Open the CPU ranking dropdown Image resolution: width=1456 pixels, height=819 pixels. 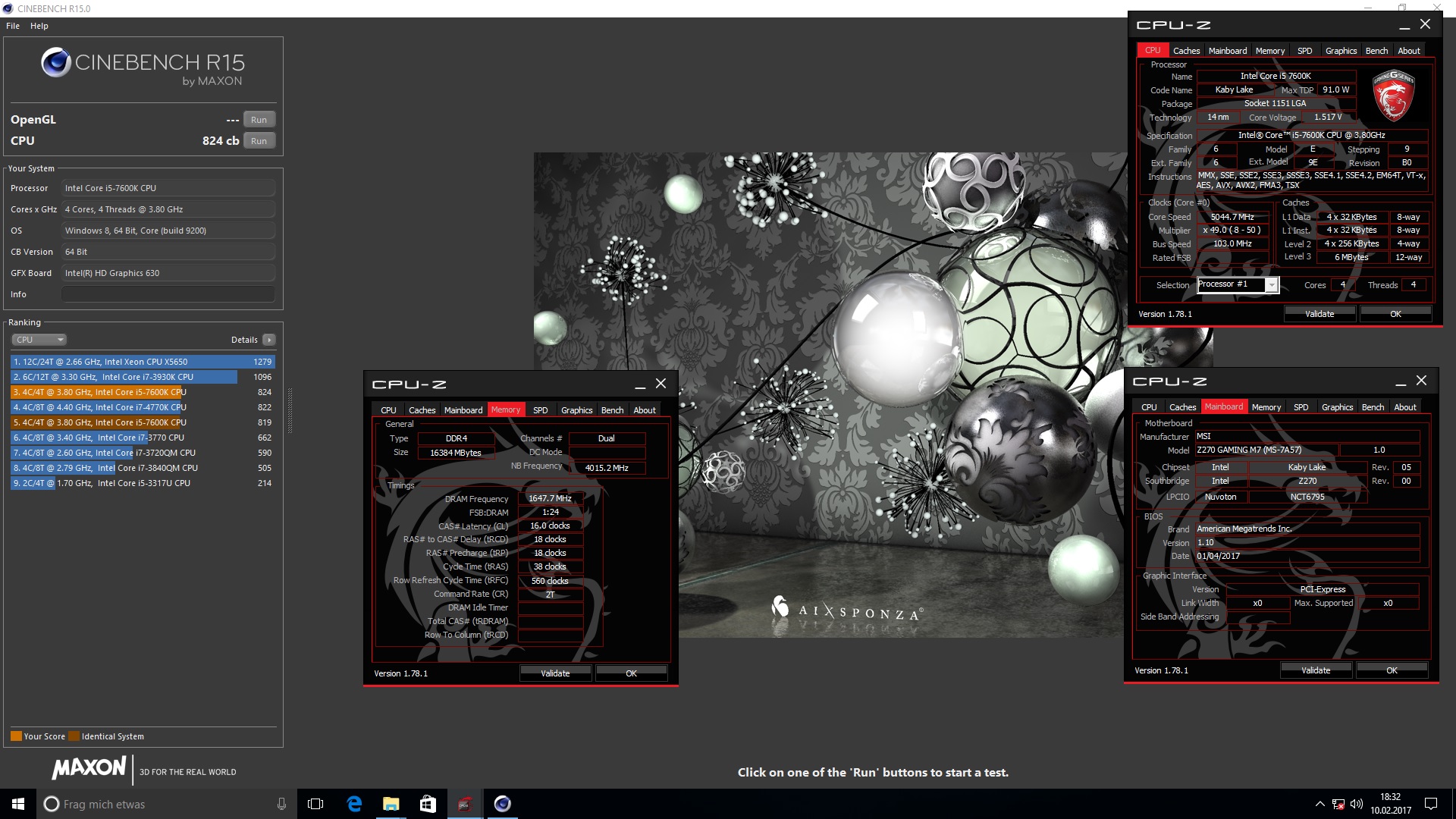39,340
